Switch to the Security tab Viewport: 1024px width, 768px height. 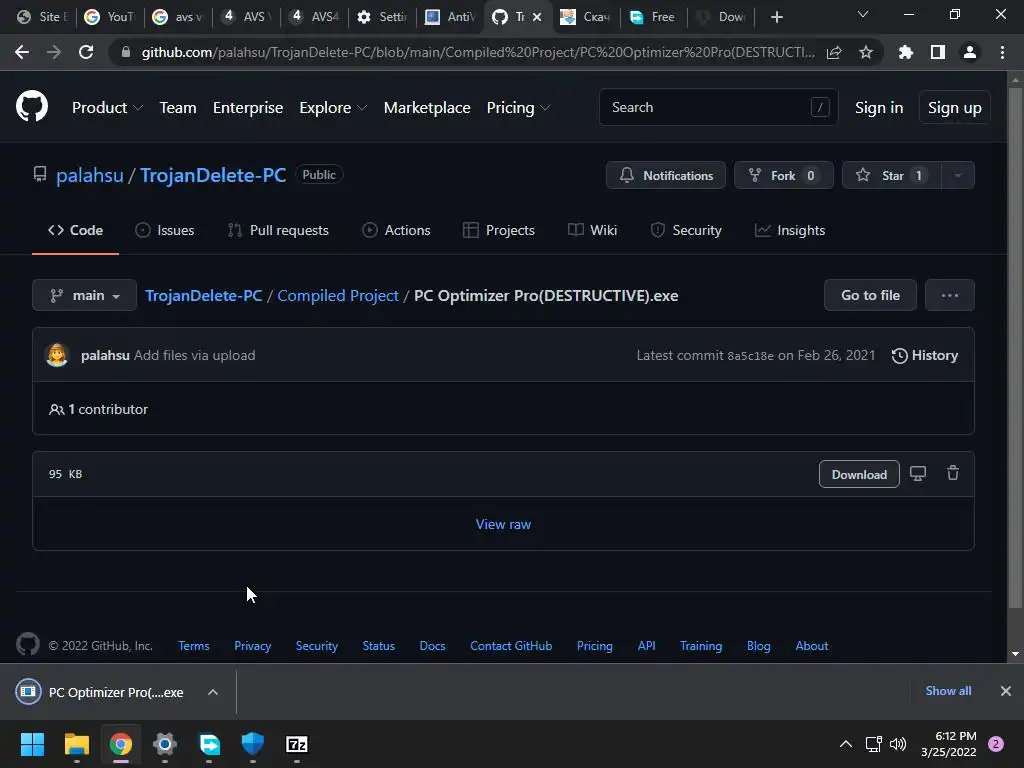[x=686, y=231]
